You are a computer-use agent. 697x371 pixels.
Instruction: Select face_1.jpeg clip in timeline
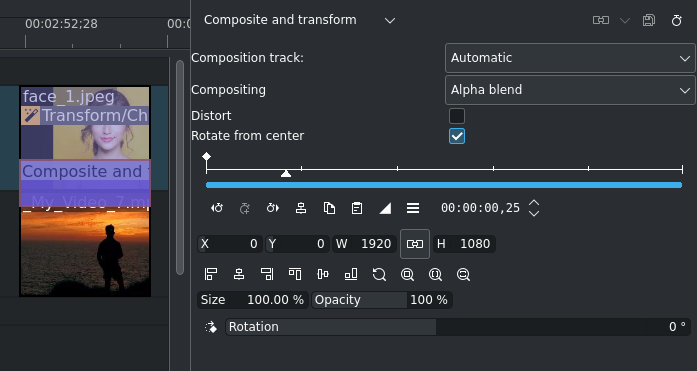[x=84, y=123]
